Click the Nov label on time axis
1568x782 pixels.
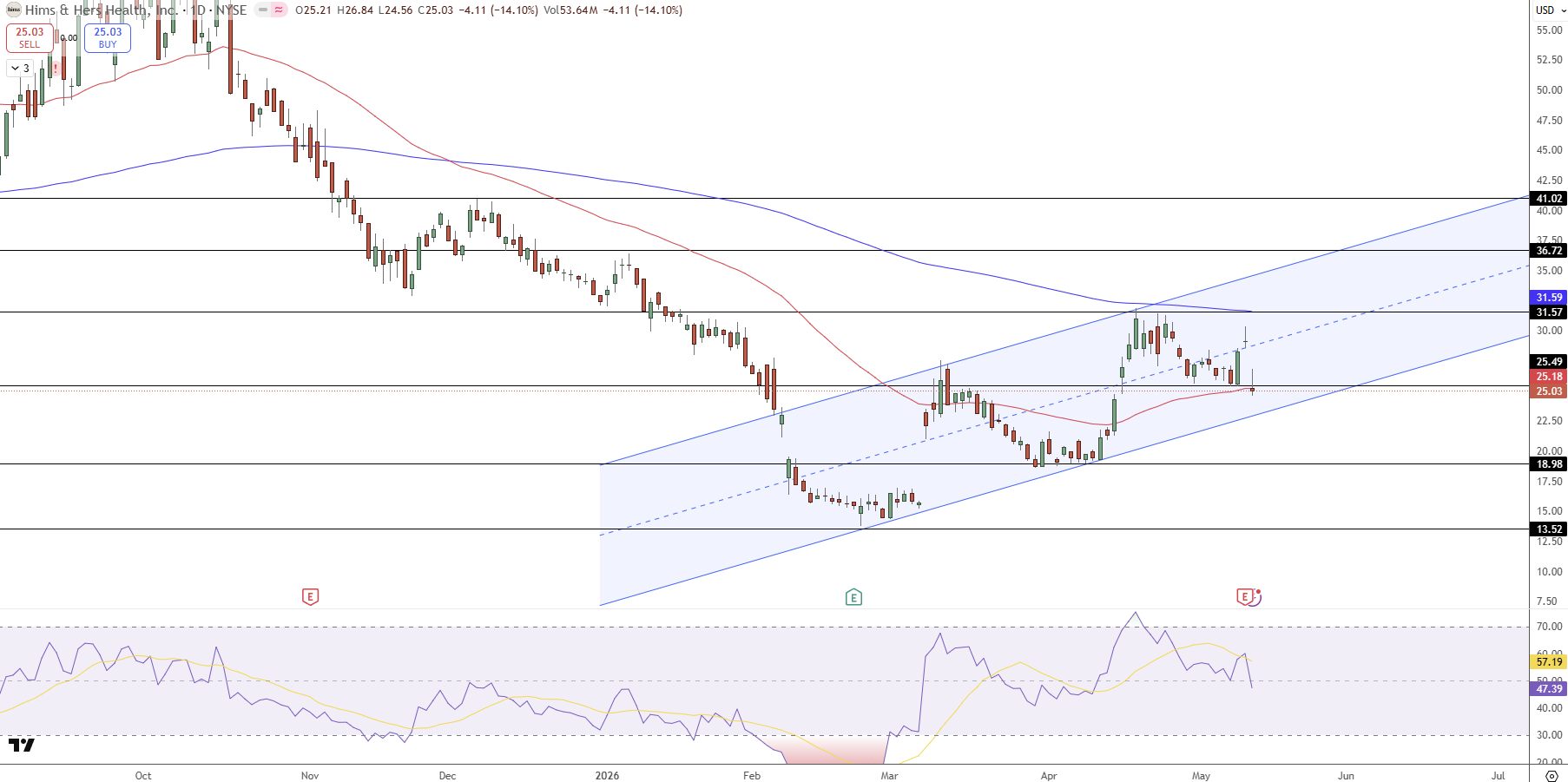[x=310, y=776]
